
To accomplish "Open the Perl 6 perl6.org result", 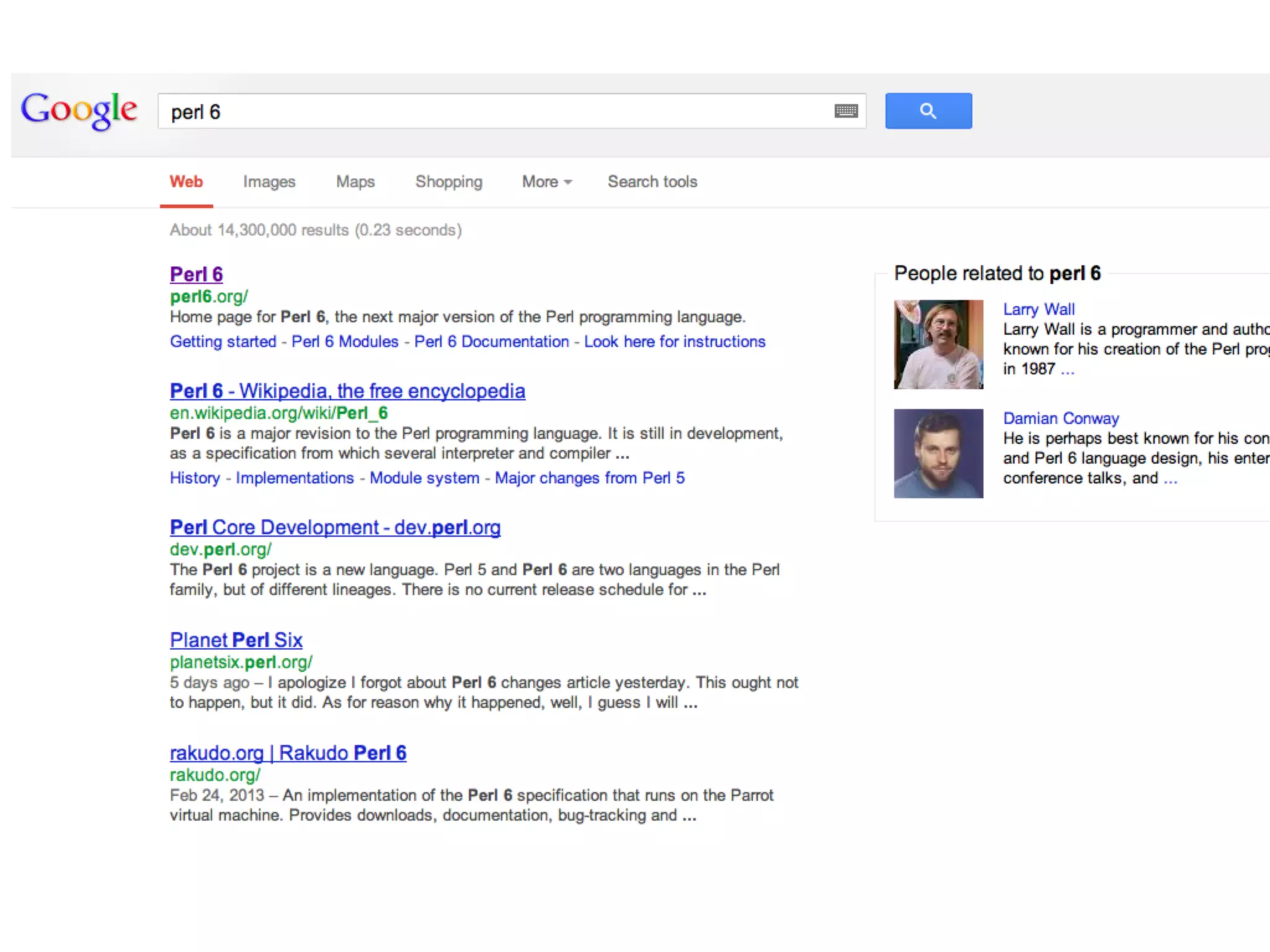I will (196, 274).
